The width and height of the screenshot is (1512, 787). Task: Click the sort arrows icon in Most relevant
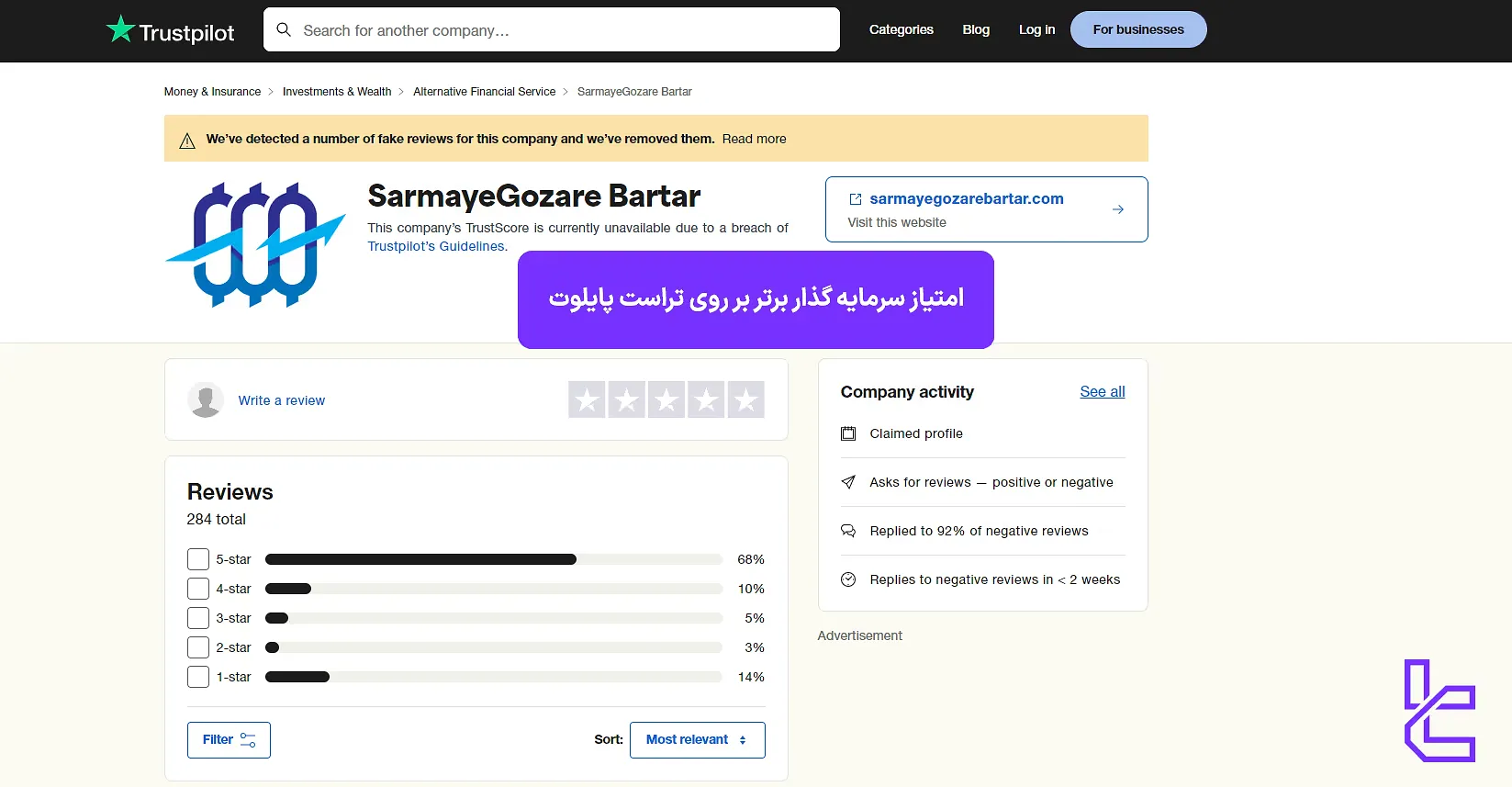click(x=743, y=740)
